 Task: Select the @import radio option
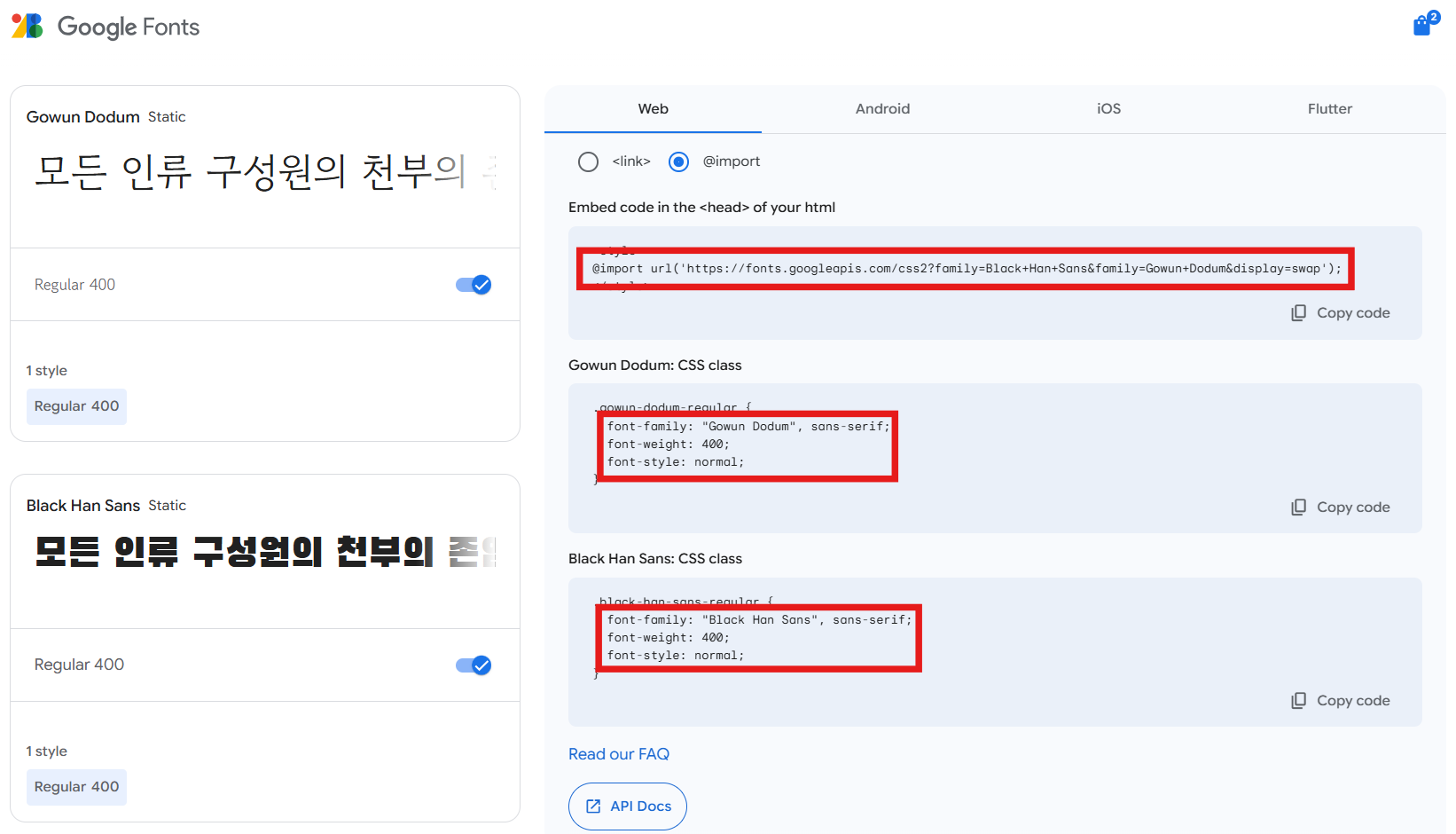coord(678,161)
